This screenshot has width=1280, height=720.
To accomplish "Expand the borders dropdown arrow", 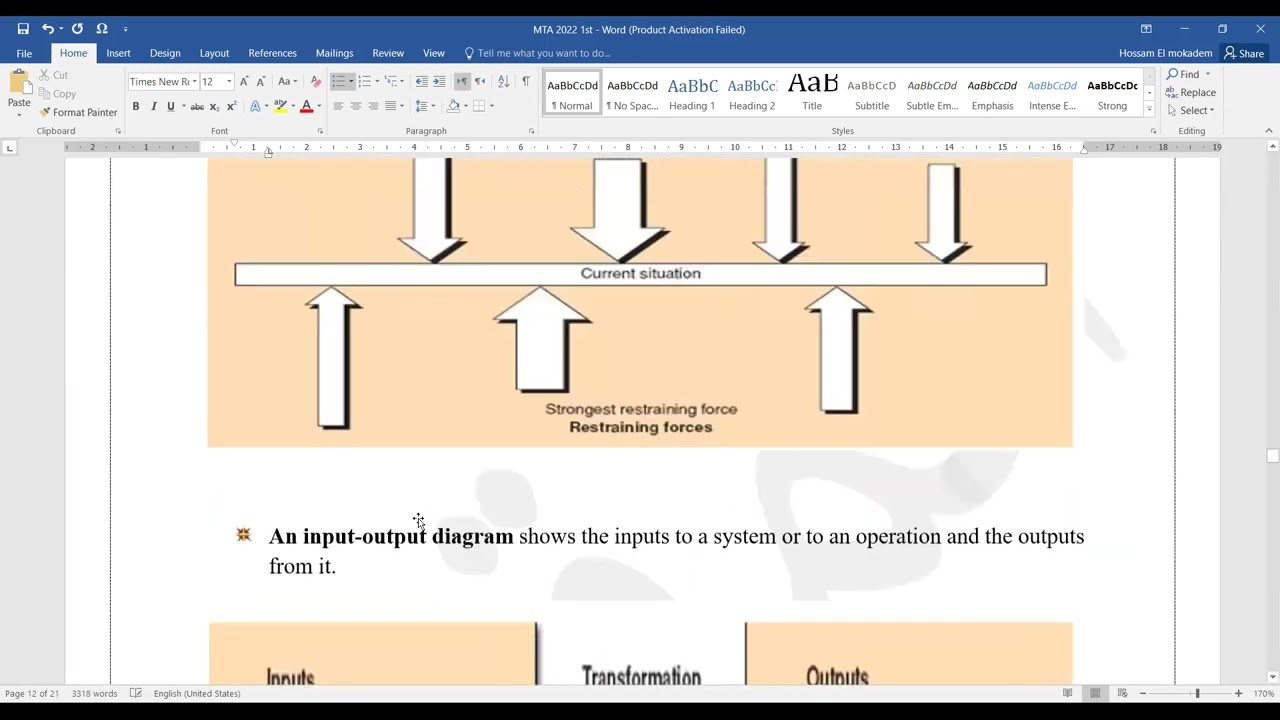I will click(x=492, y=106).
